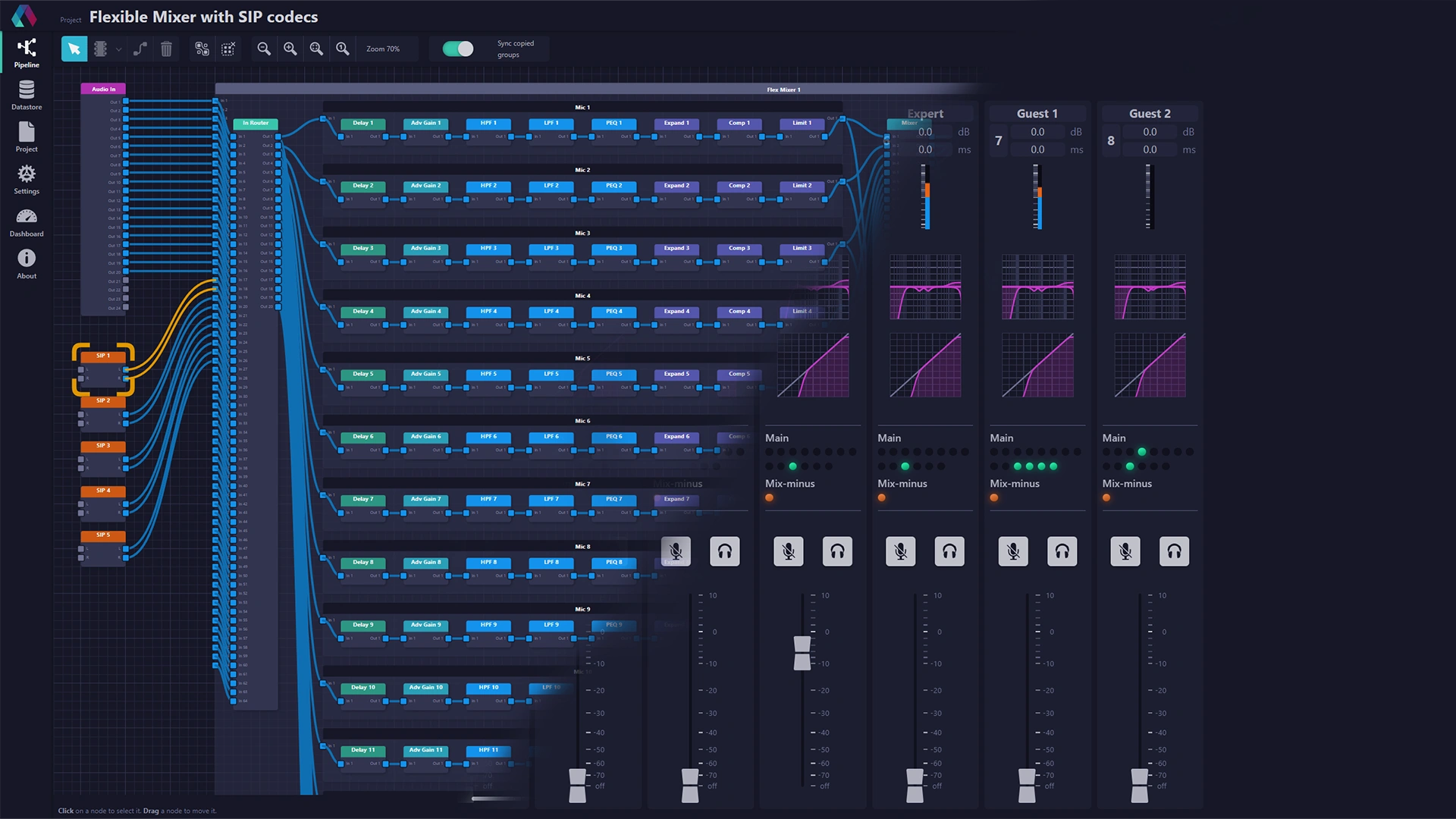The image size is (1456, 819).
Task: Click the ungroup selection icon
Action: coord(227,49)
